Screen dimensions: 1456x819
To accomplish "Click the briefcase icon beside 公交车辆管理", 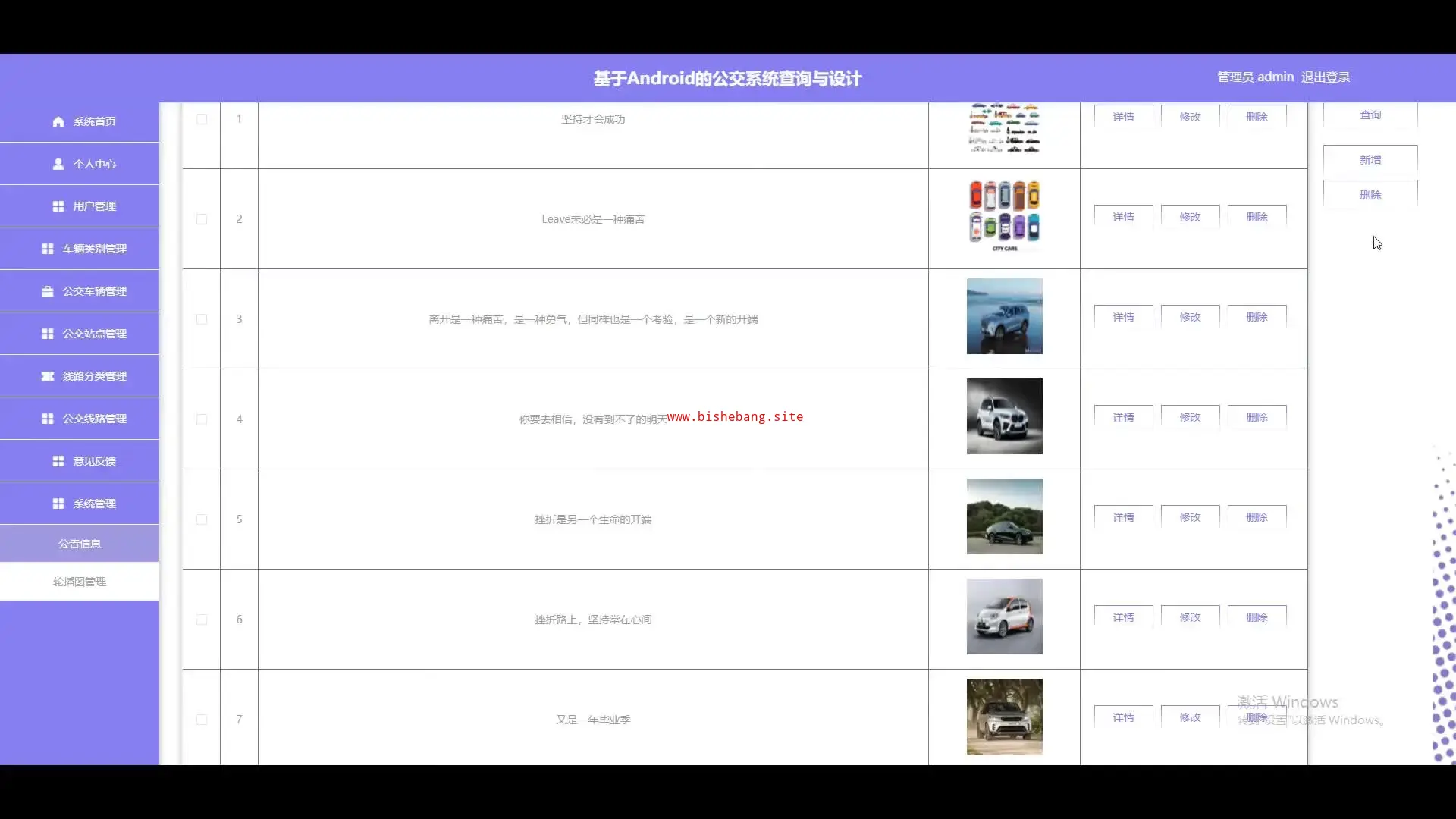I will click(x=48, y=291).
